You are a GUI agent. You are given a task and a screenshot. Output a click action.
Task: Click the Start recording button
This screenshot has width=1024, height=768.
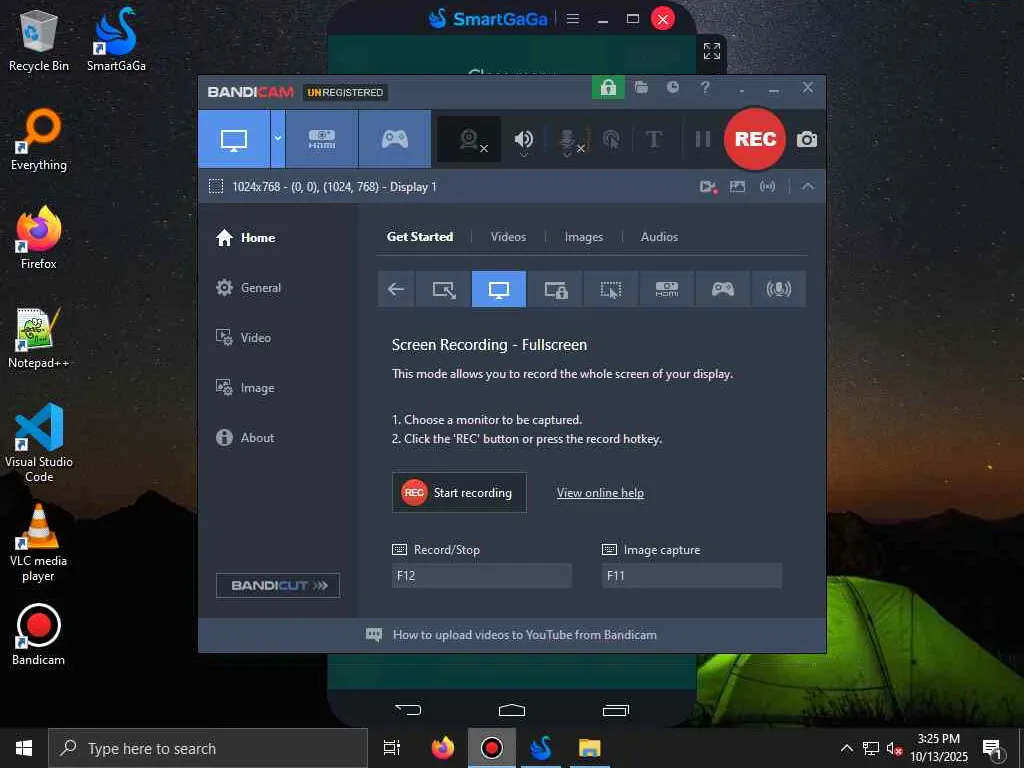[x=459, y=492]
